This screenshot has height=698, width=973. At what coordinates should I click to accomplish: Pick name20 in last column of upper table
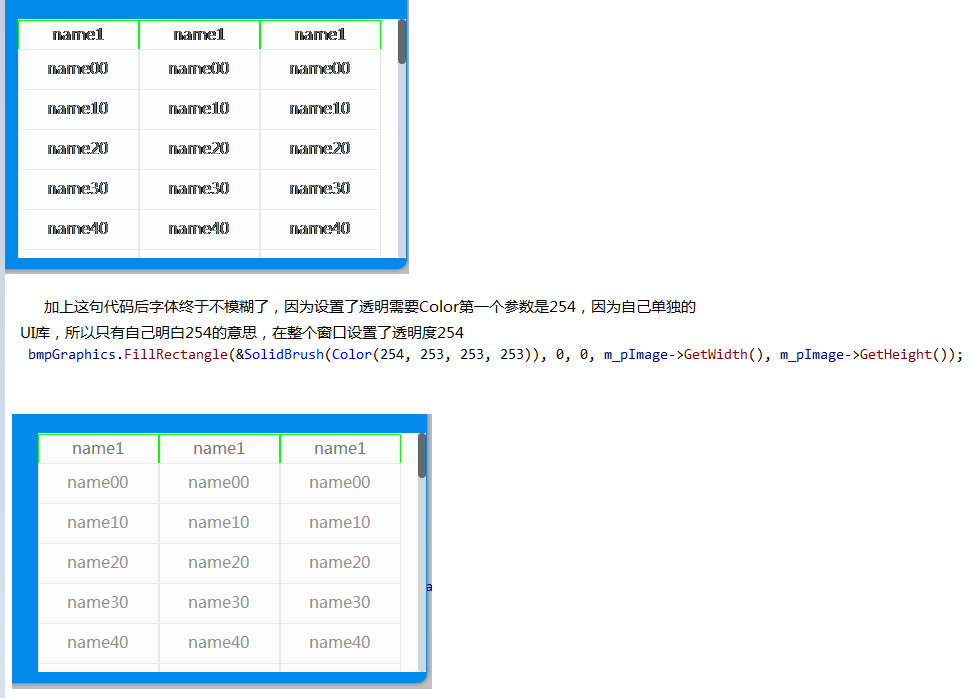click(x=320, y=149)
